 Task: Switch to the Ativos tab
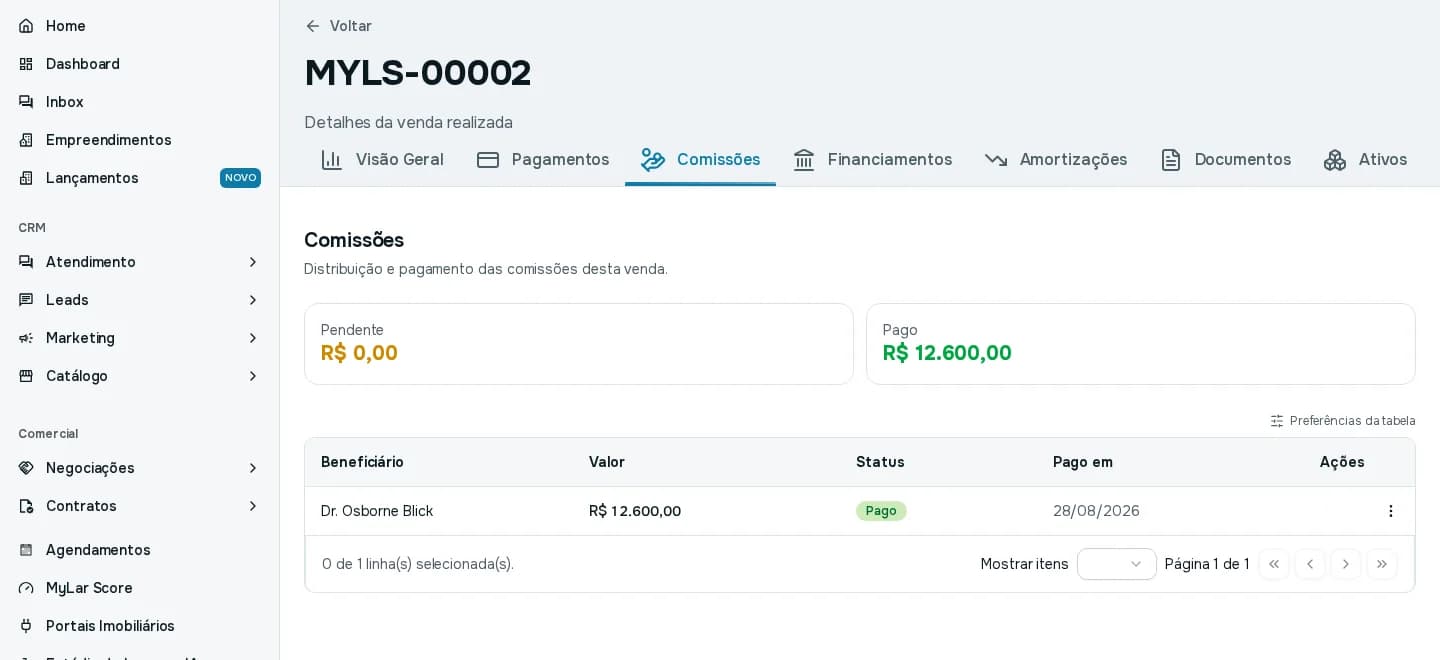pyautogui.click(x=1365, y=160)
